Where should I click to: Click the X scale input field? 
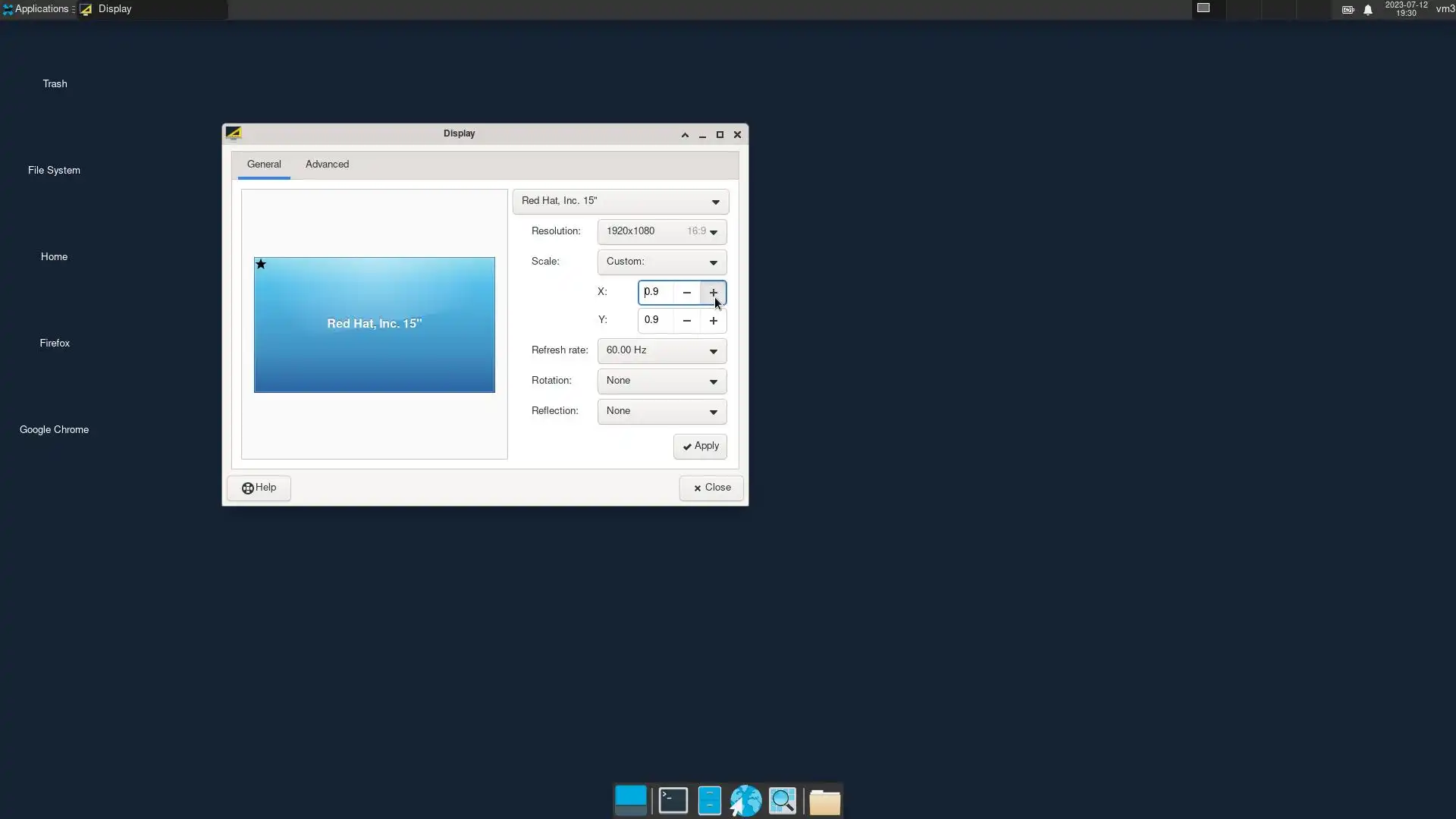(657, 293)
